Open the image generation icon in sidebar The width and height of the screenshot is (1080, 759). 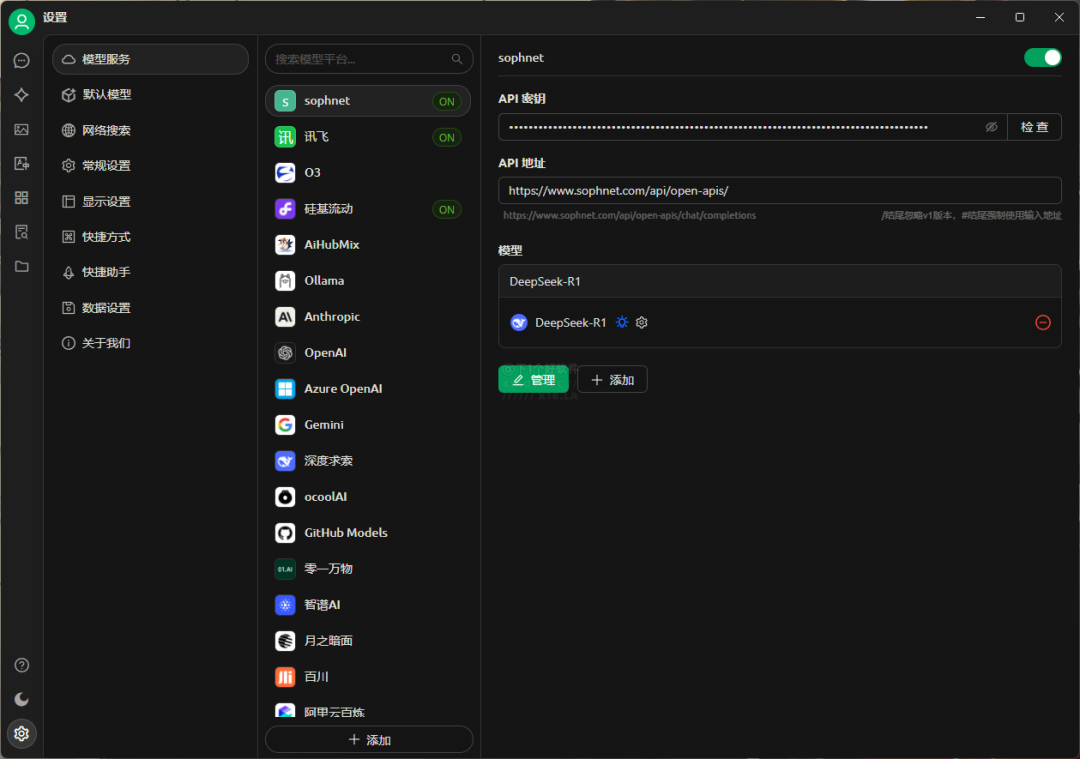pyautogui.click(x=21, y=129)
